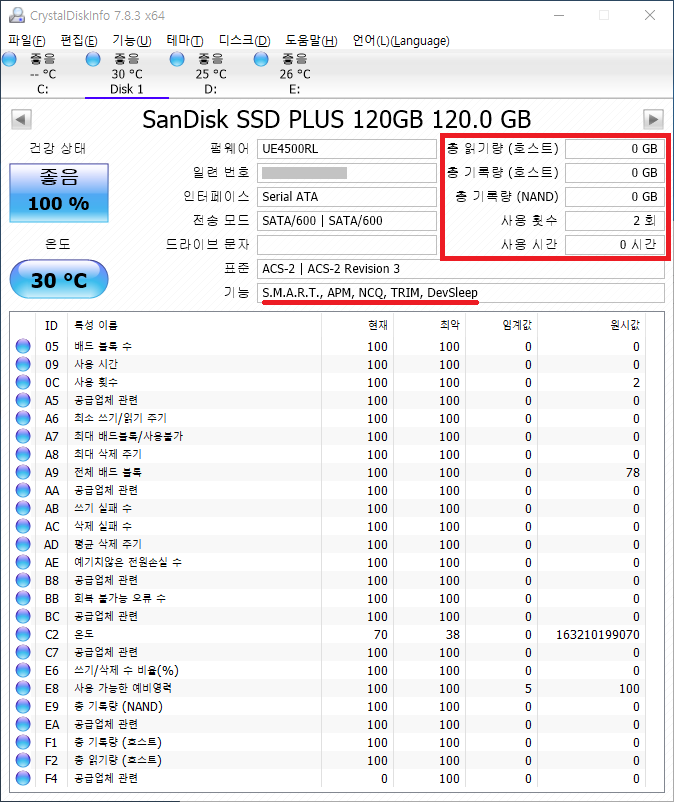Click status orb of 0C 사용 횟수 row

click(x=23, y=382)
